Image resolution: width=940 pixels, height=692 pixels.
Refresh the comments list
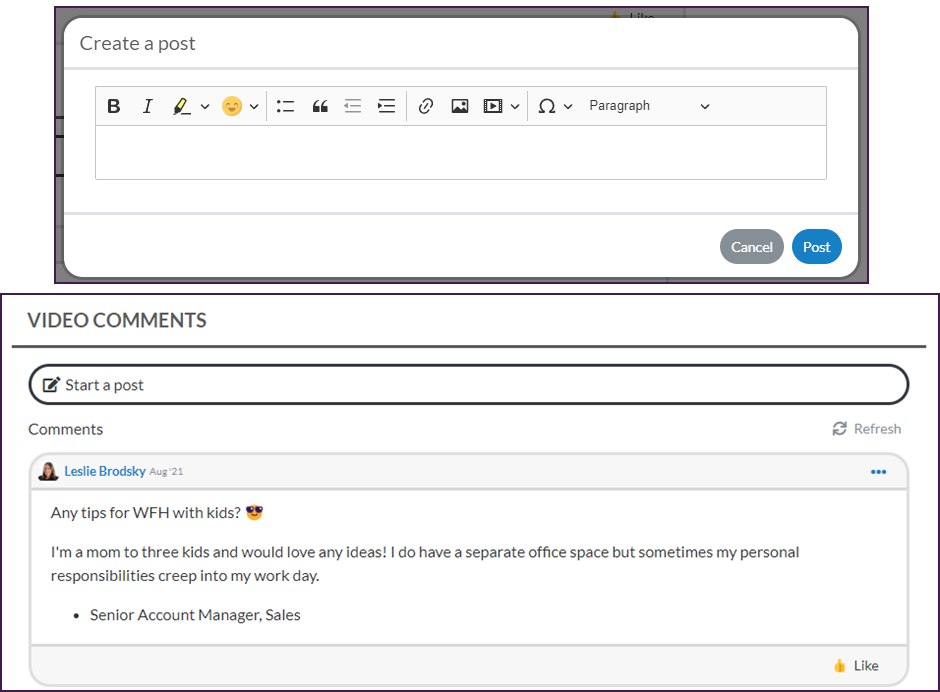point(867,429)
